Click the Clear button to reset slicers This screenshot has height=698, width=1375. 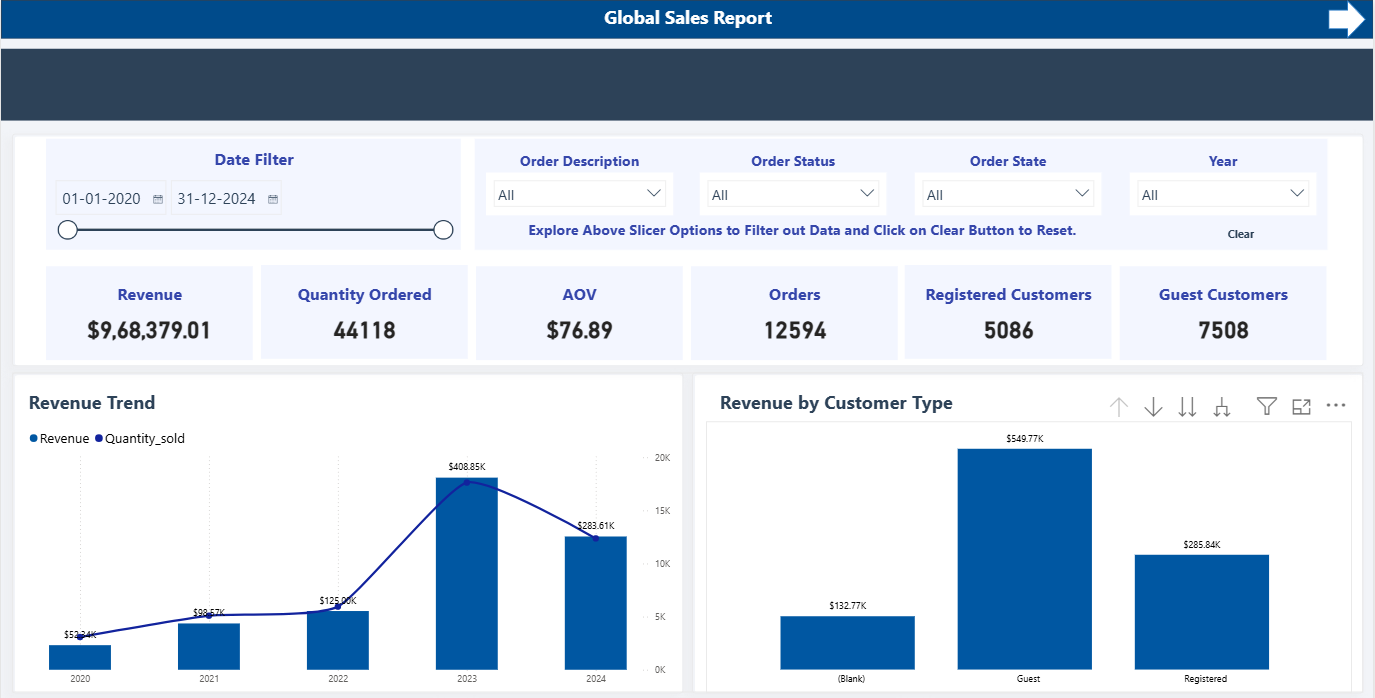(1240, 234)
